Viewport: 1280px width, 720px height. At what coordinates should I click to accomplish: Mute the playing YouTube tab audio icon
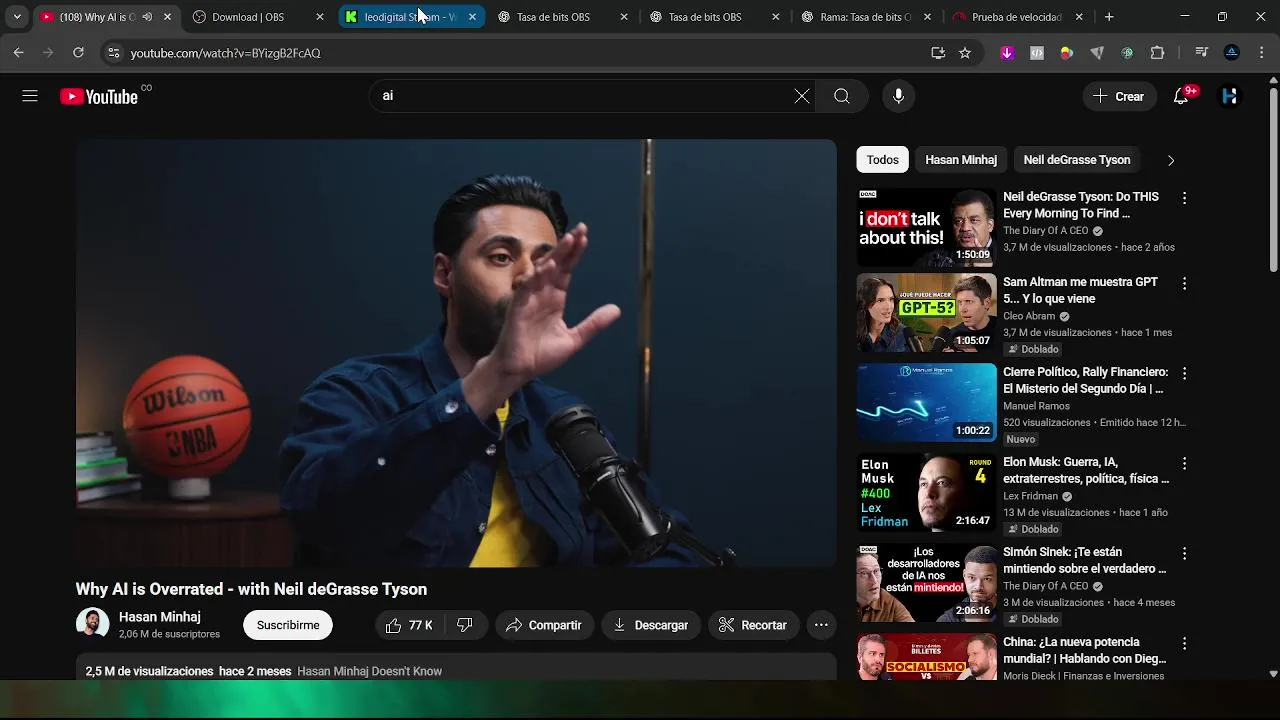point(147,17)
